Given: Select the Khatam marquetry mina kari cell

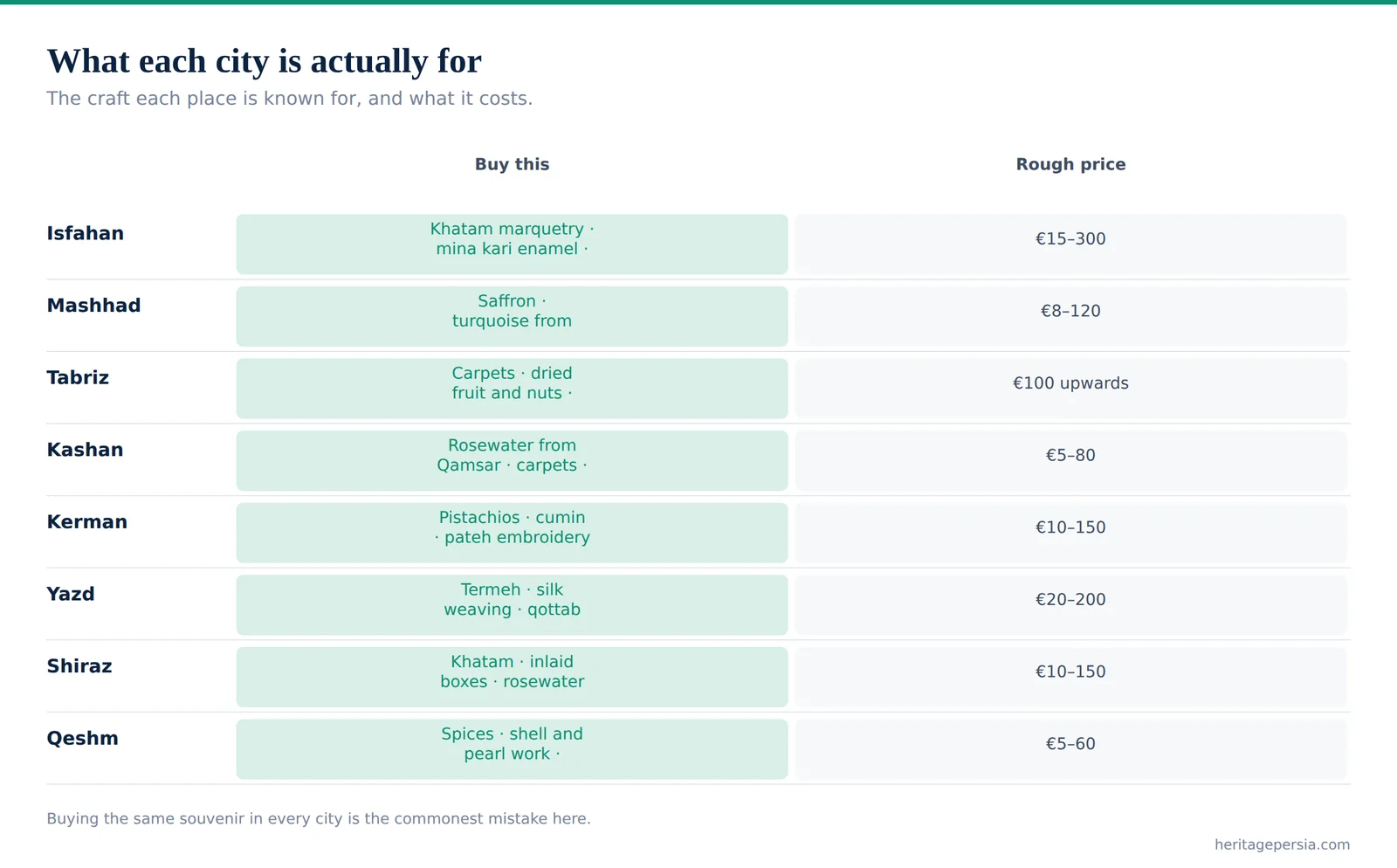Looking at the screenshot, I should tap(512, 245).
